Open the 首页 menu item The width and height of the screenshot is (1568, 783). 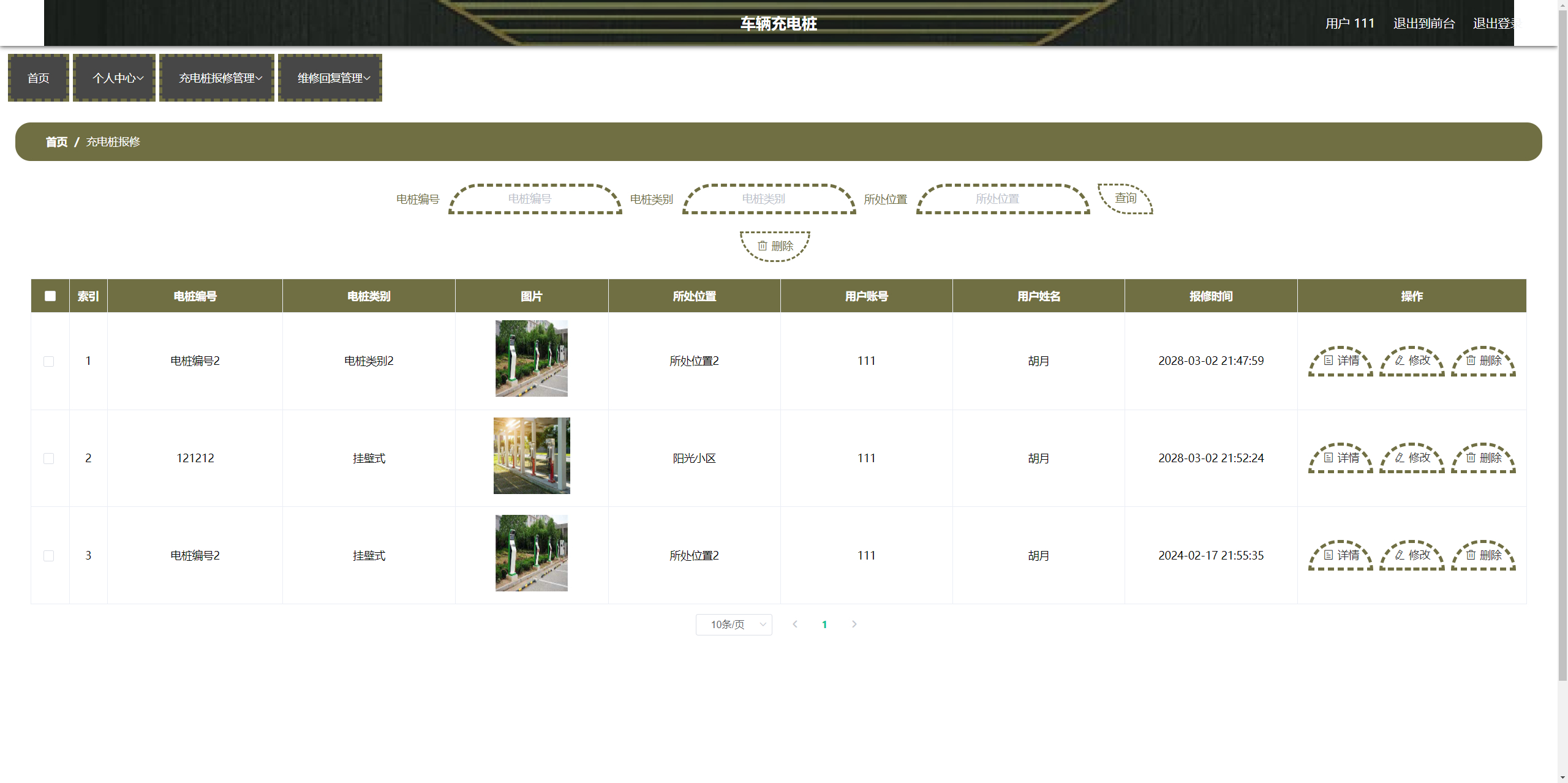(39, 78)
